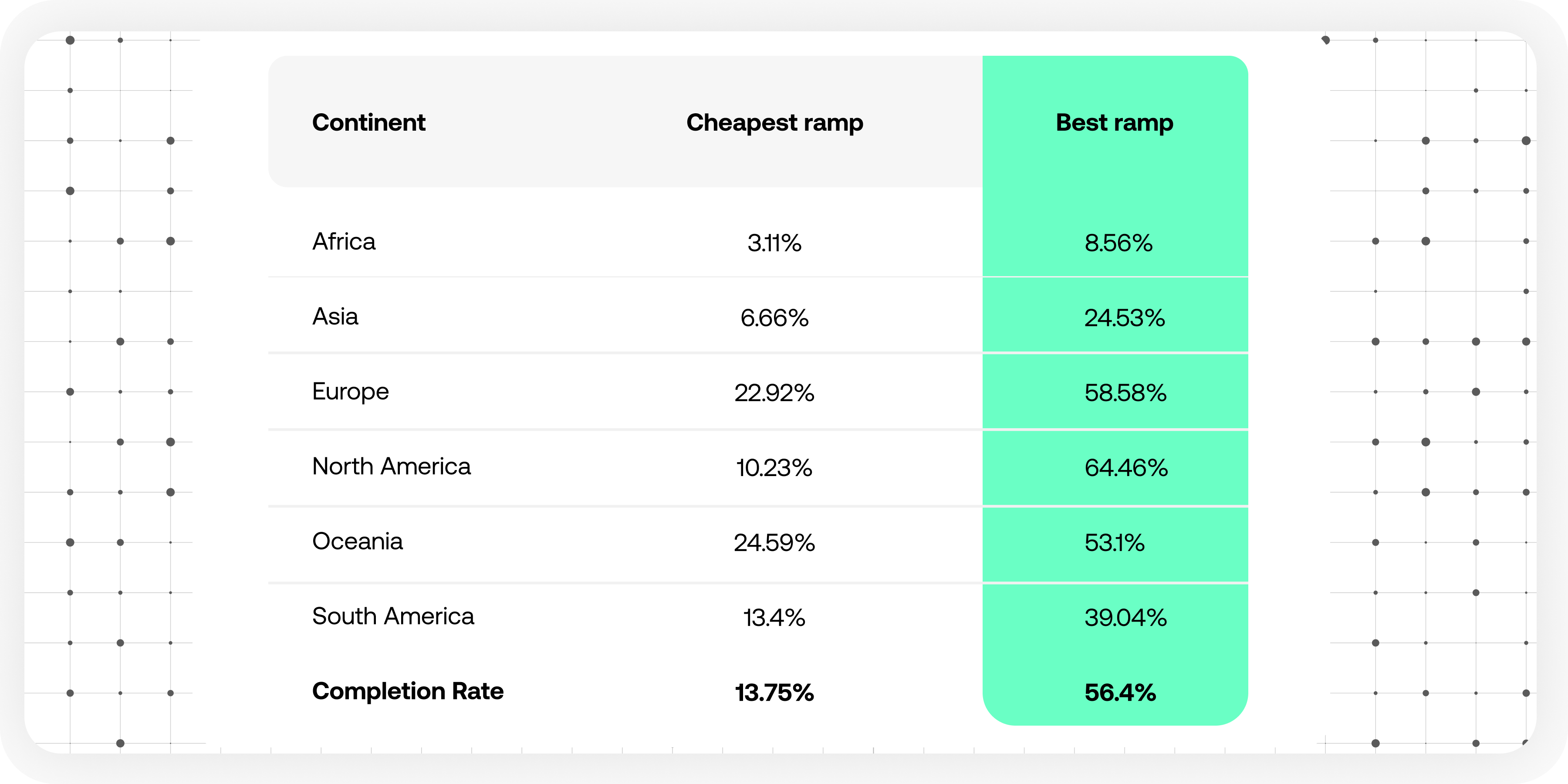Click Europe's best ramp value 58.58%
Viewport: 1568px width, 784px height.
[1125, 392]
